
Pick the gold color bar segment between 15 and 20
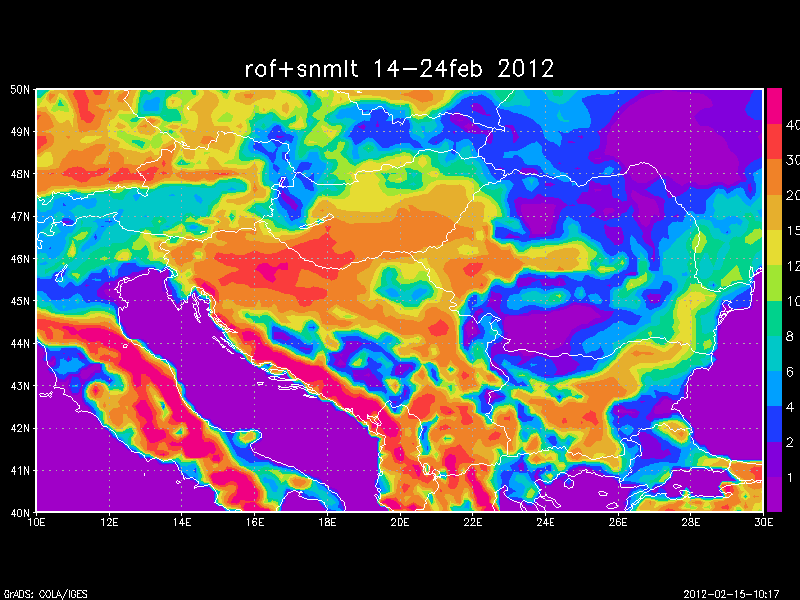coord(774,212)
